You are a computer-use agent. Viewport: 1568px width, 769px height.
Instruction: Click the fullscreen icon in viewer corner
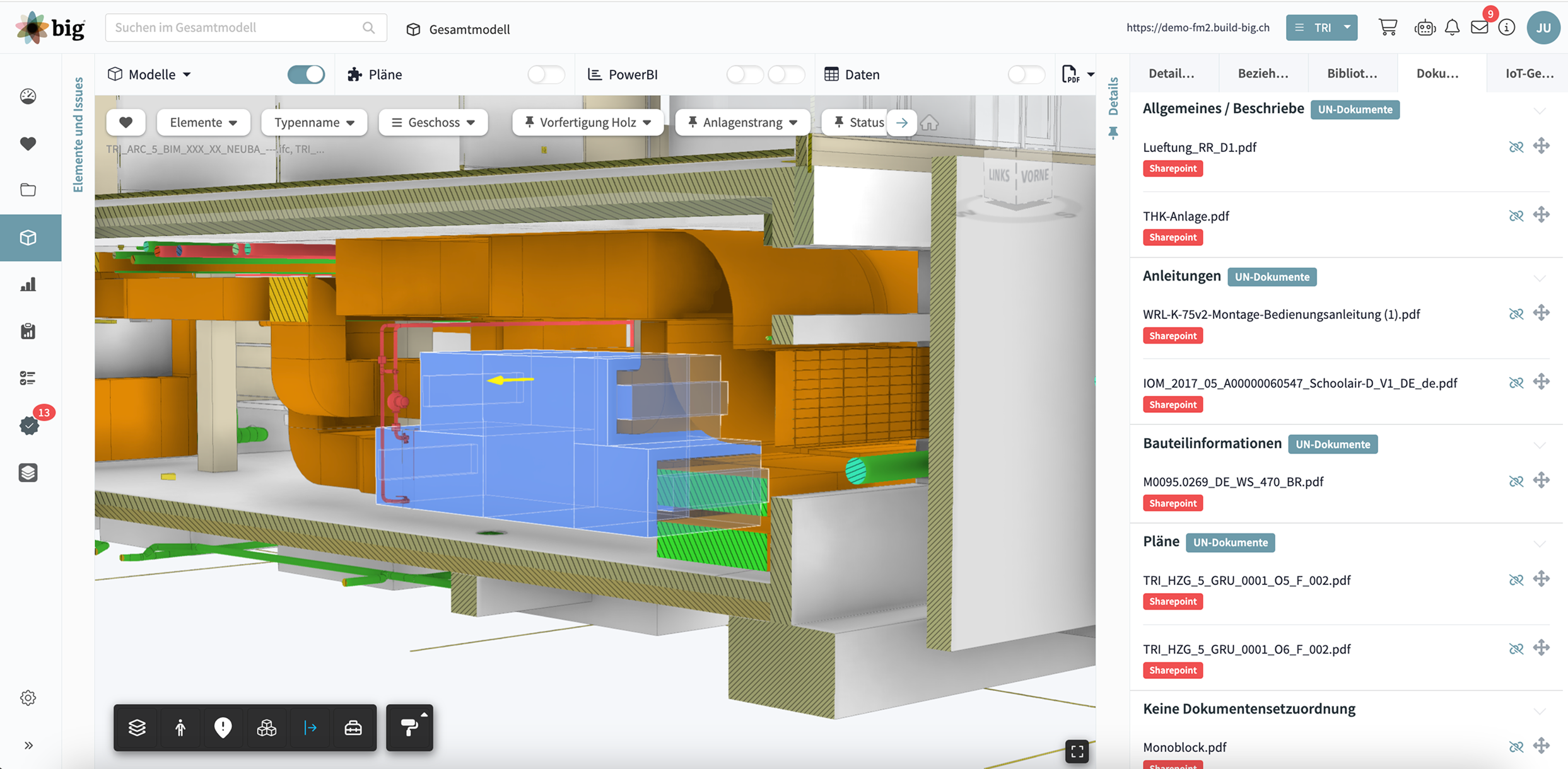[x=1077, y=751]
